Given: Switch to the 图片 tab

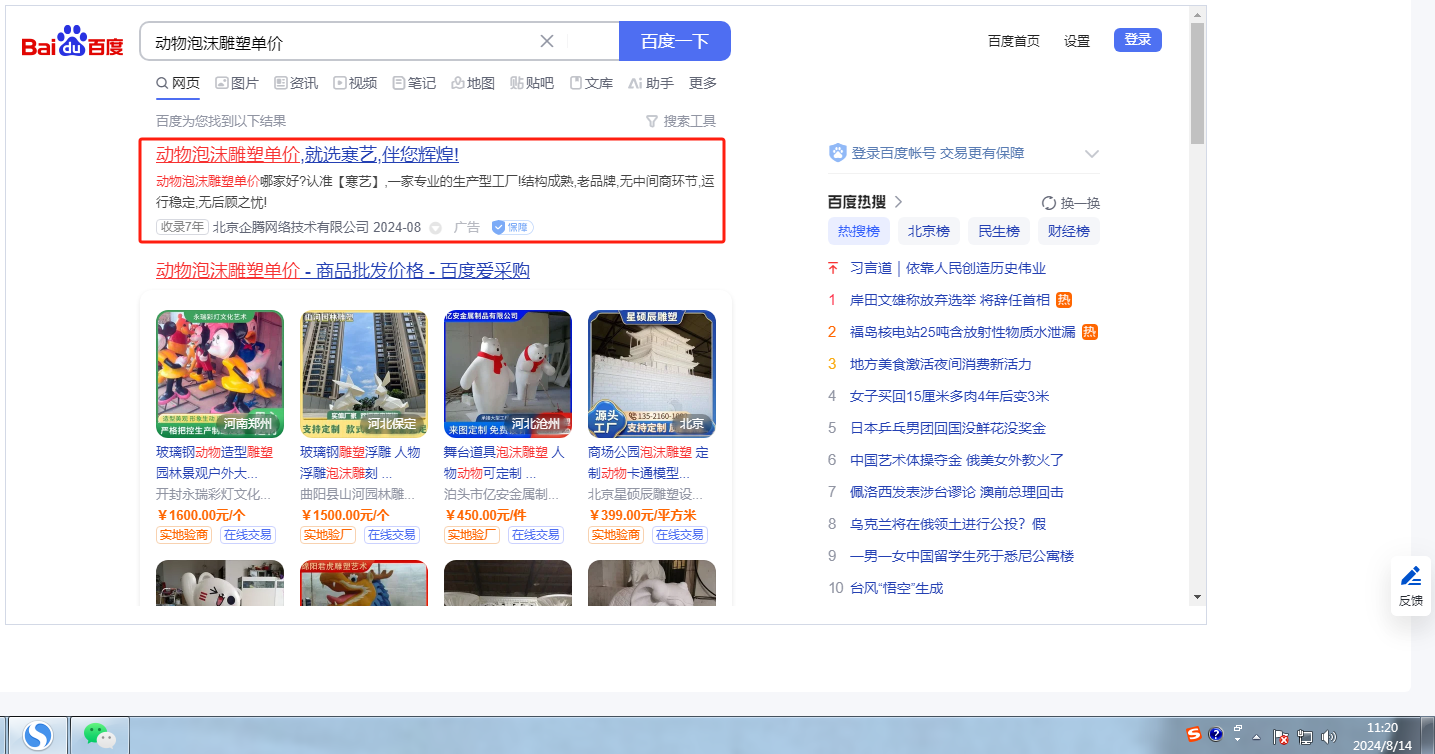Looking at the screenshot, I should coord(237,83).
